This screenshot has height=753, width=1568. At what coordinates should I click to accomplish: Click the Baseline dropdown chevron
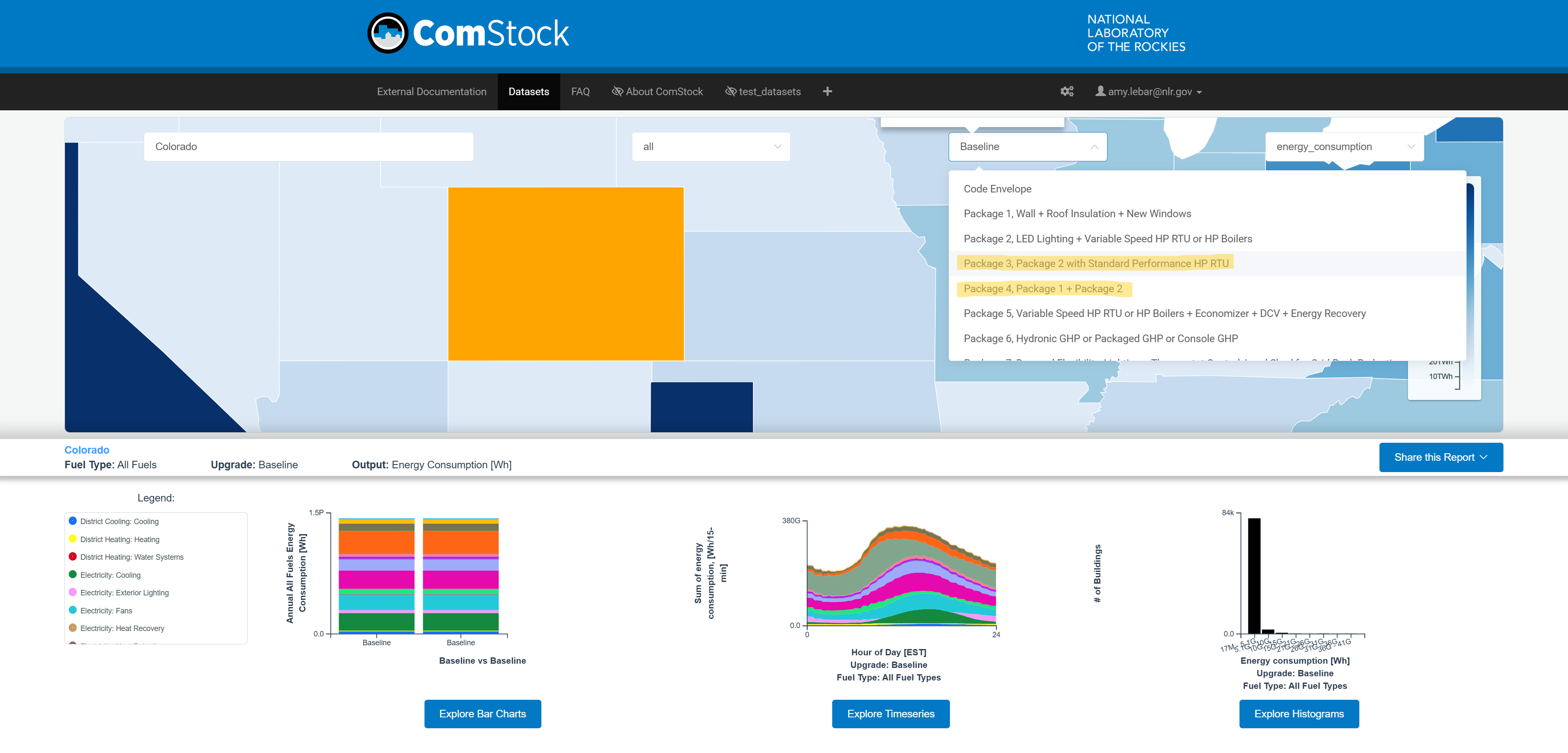point(1094,147)
